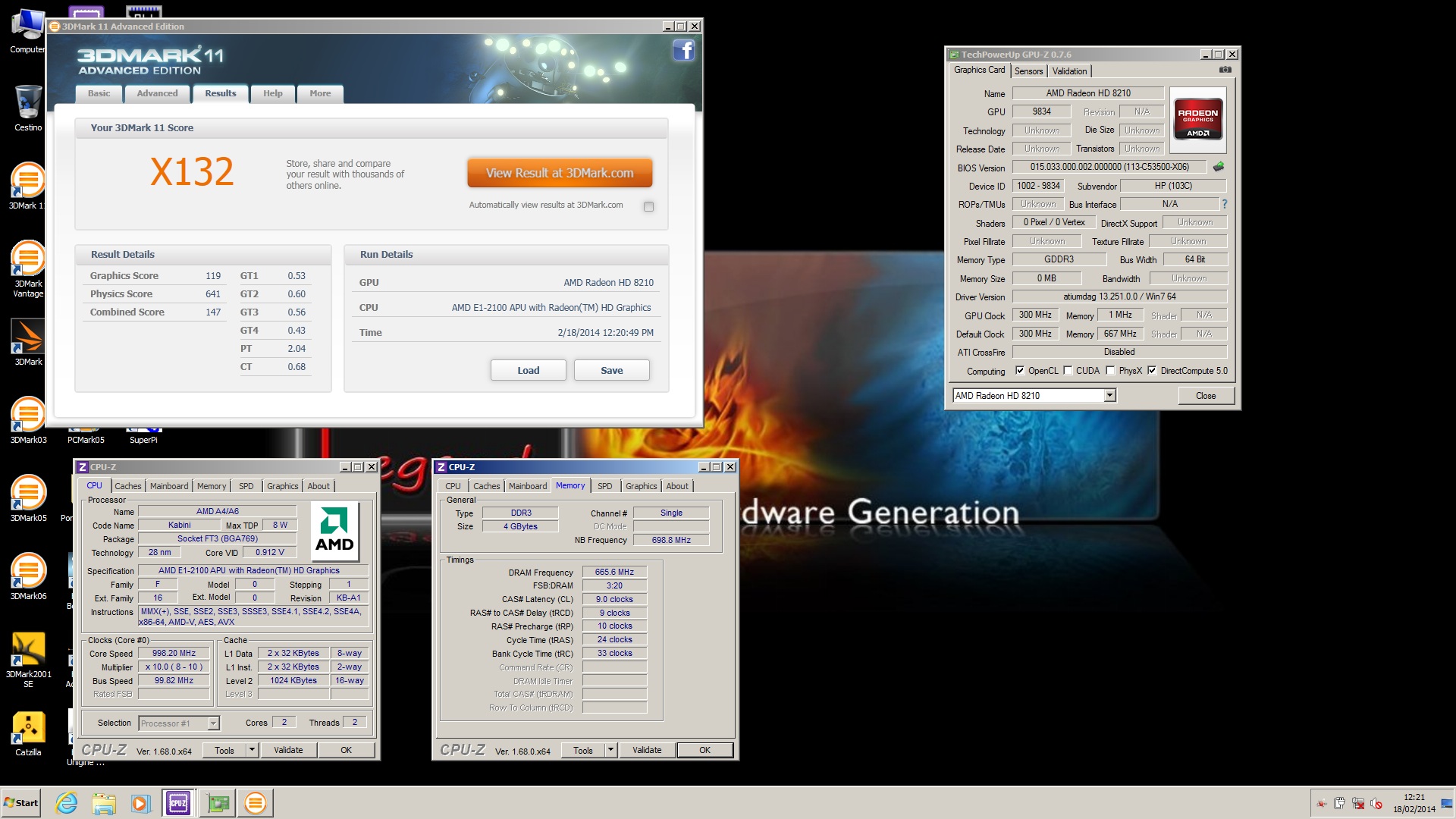Select the orange-arrow 3DMark desktop shortcut
The height and width of the screenshot is (819, 1456).
point(28,343)
